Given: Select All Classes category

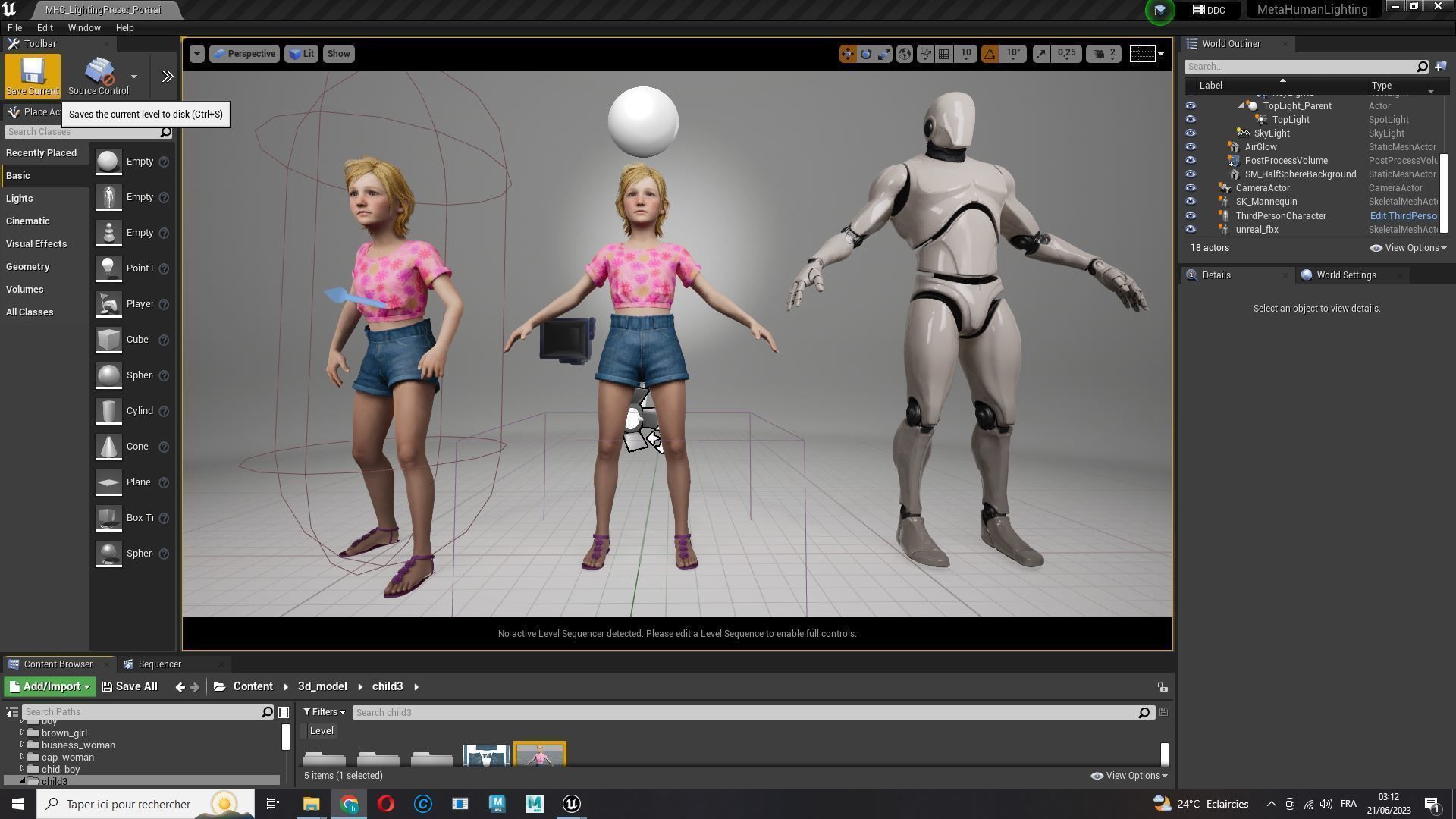Looking at the screenshot, I should (x=30, y=312).
